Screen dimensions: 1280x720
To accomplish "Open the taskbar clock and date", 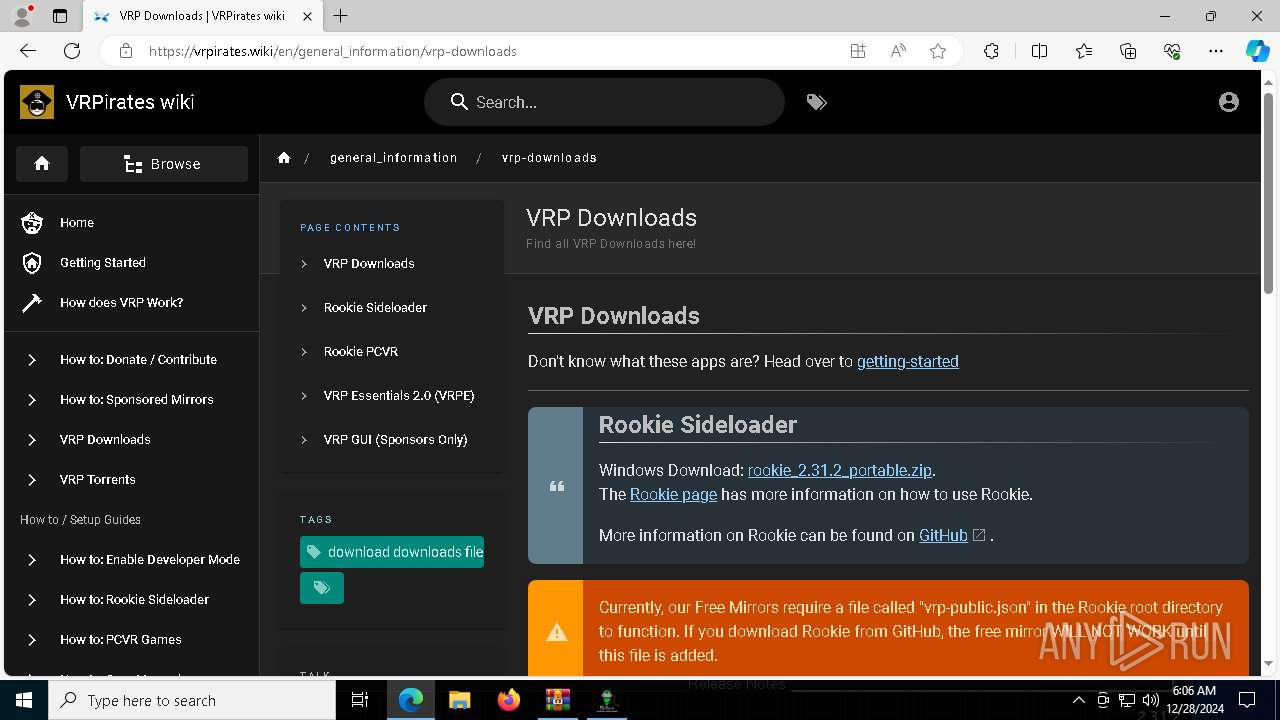I will pos(1194,699).
